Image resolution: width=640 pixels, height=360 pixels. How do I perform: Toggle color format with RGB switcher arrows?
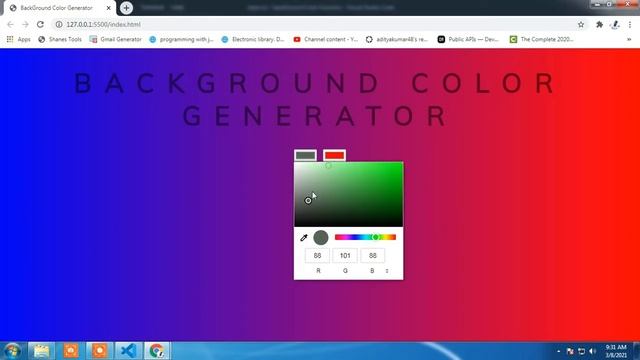pyautogui.click(x=387, y=271)
